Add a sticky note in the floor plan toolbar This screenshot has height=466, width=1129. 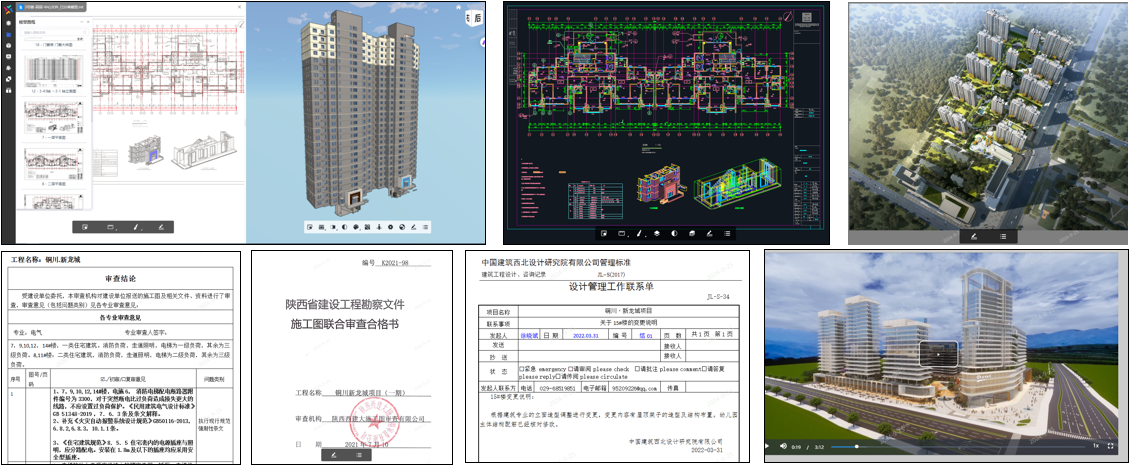point(85,227)
